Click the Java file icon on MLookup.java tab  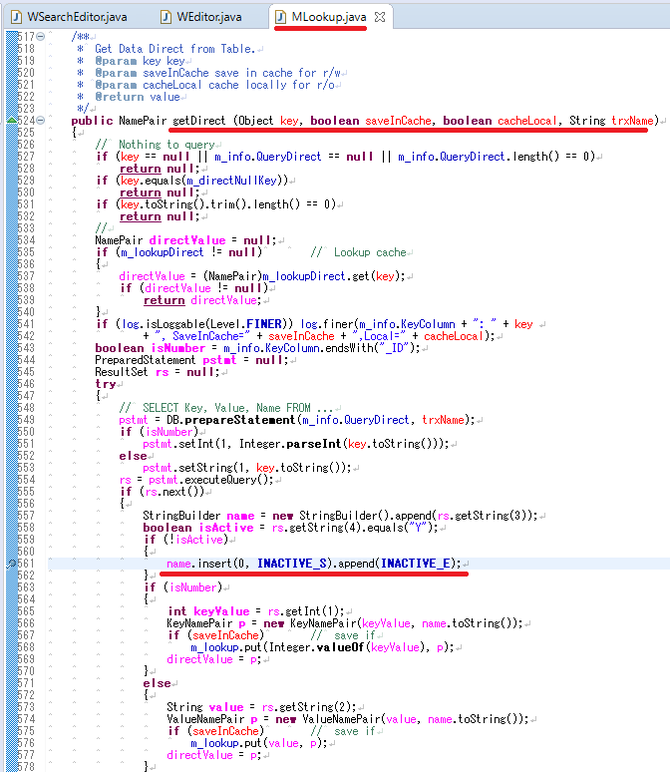tap(281, 17)
